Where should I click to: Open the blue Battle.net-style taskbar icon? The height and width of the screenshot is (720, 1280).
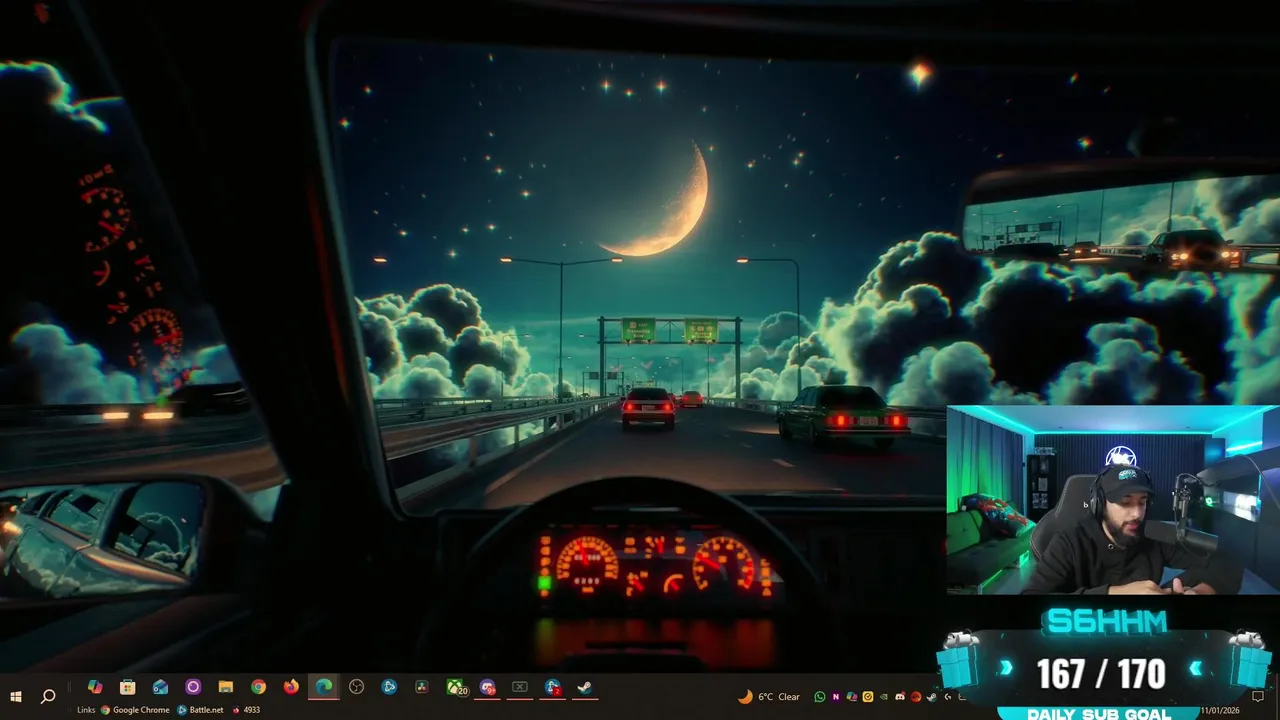click(x=390, y=687)
